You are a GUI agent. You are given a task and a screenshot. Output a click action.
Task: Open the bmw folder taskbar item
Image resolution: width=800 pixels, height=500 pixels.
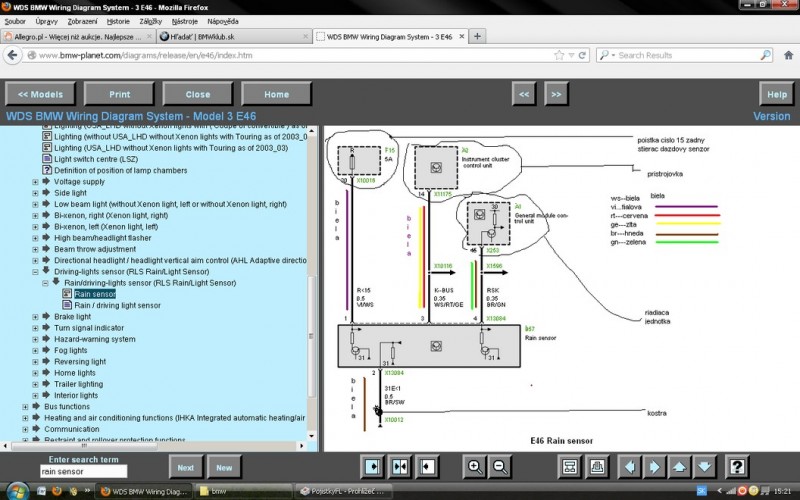pyautogui.click(x=243, y=491)
